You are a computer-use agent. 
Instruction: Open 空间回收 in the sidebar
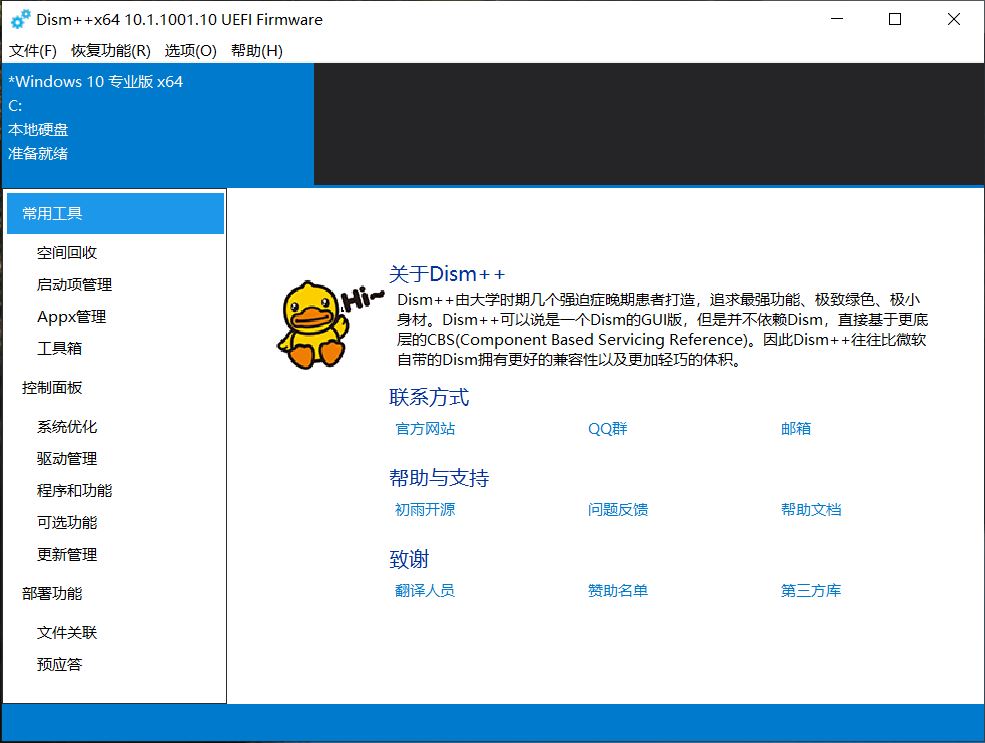[67, 252]
